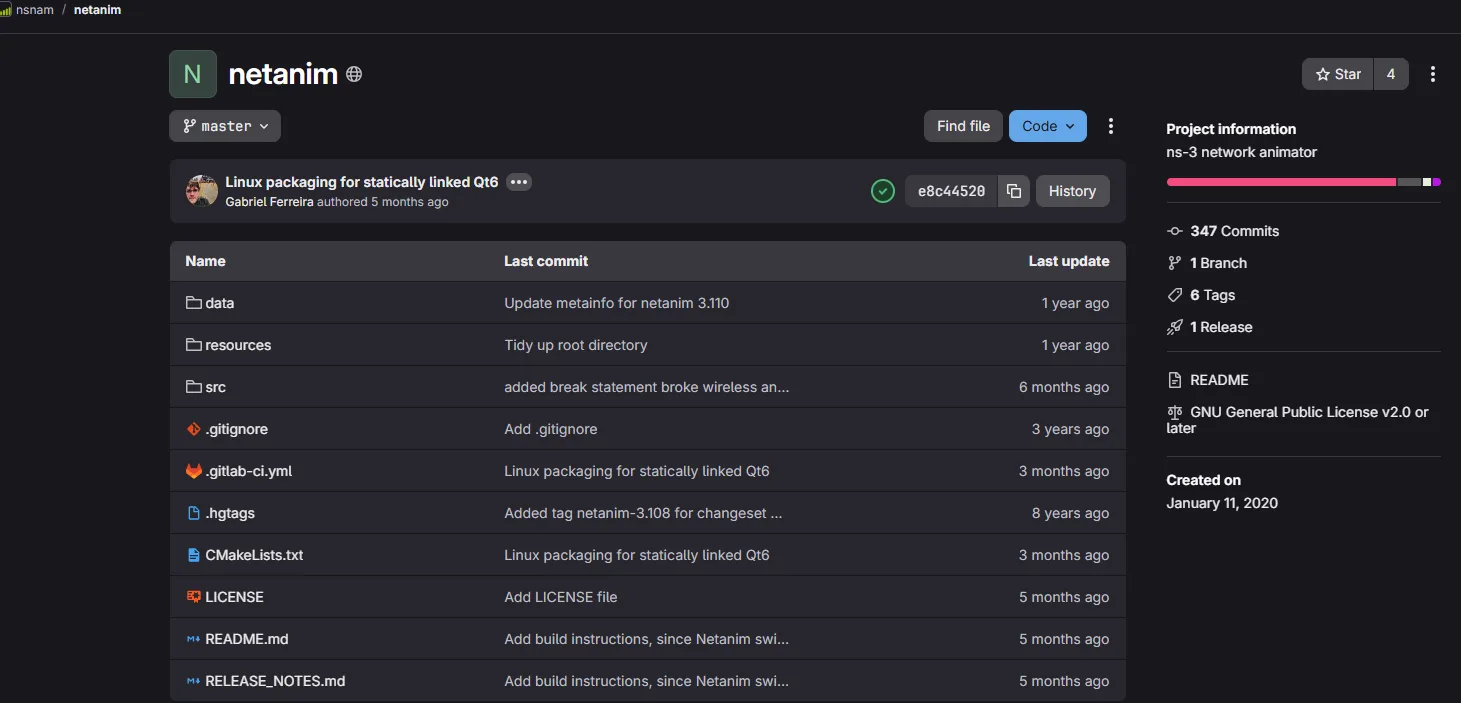
Task: Open the README.md file
Action: [x=246, y=639]
